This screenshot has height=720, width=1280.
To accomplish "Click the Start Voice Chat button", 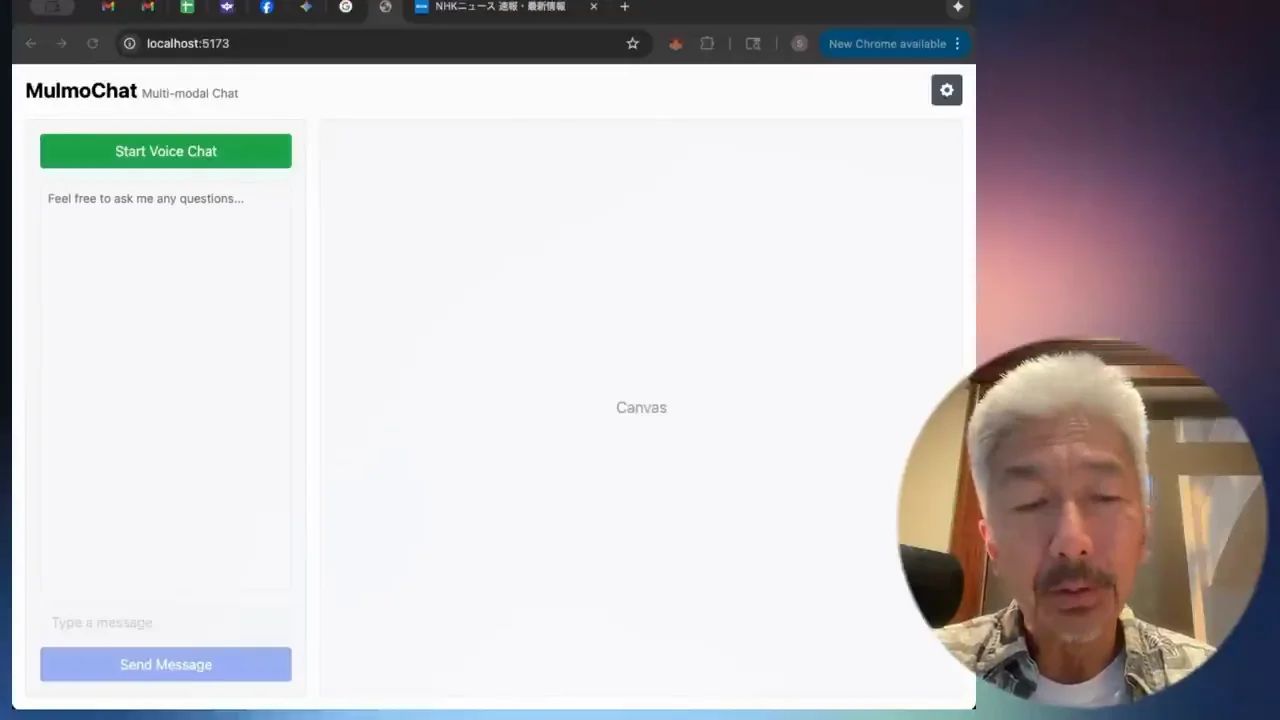I will coord(166,151).
